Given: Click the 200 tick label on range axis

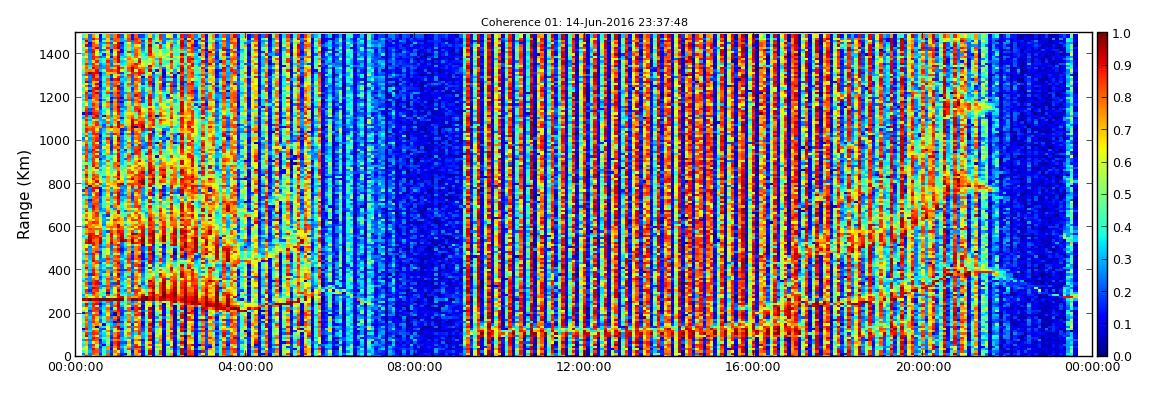Looking at the screenshot, I should (x=59, y=314).
